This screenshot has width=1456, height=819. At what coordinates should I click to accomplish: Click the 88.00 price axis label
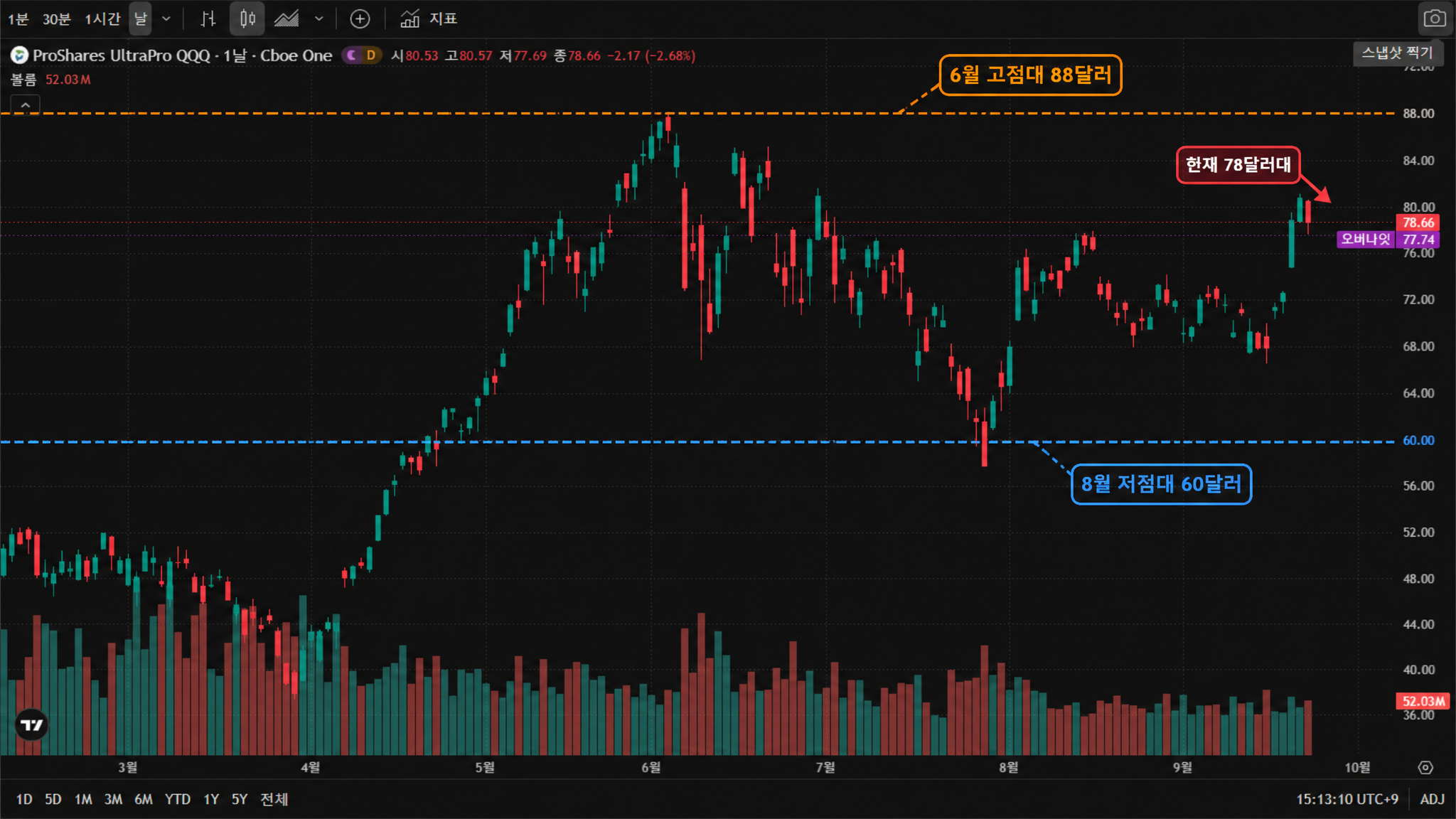click(1418, 113)
